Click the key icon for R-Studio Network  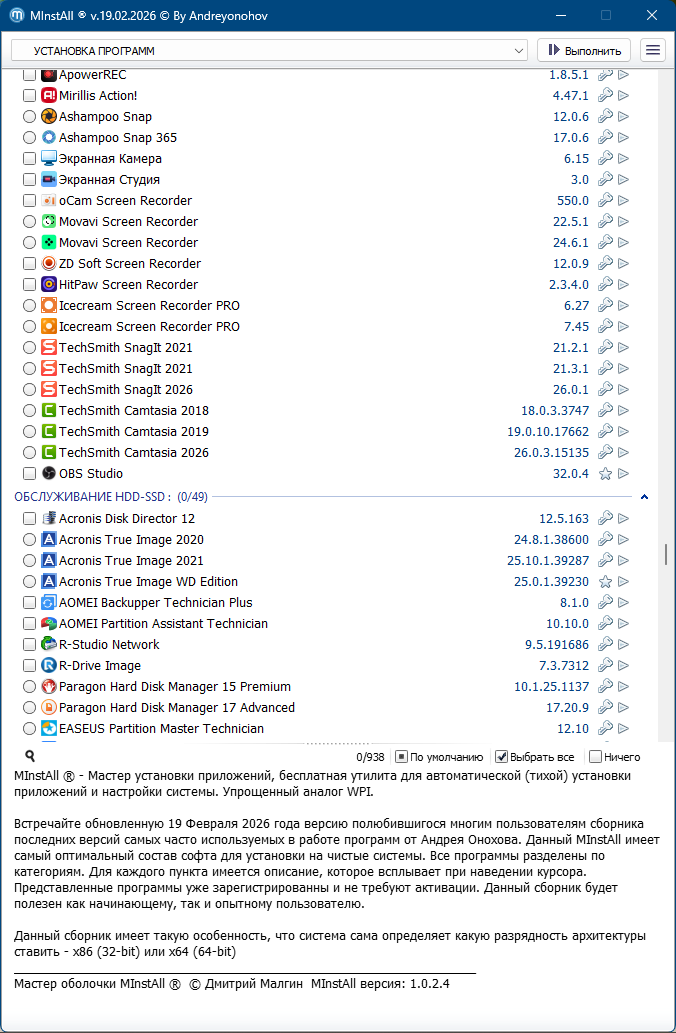[605, 645]
